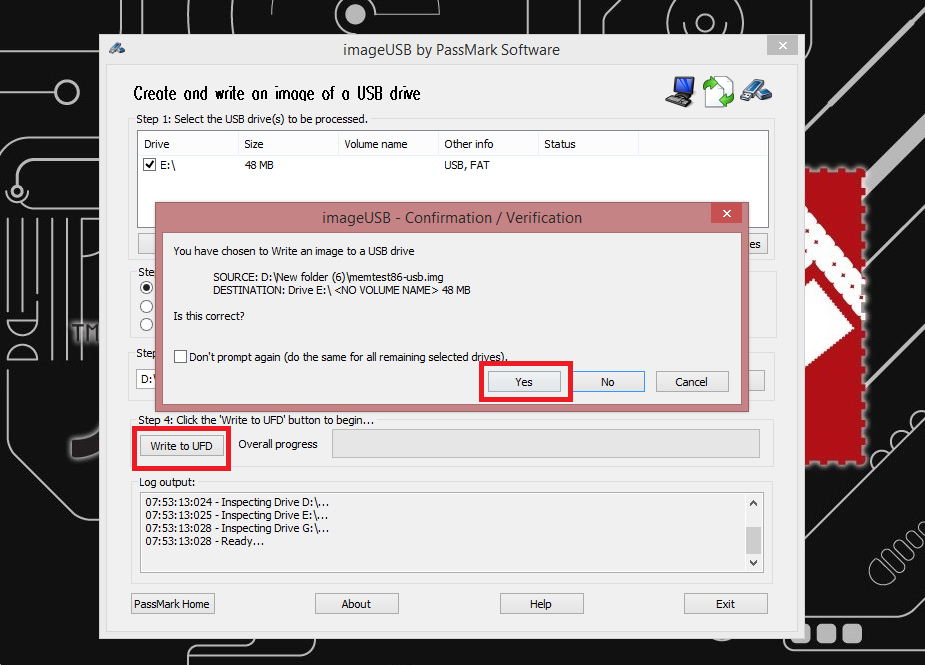Click the 'Inspecting Drive G:\' log line
The width and height of the screenshot is (925, 665).
237,528
